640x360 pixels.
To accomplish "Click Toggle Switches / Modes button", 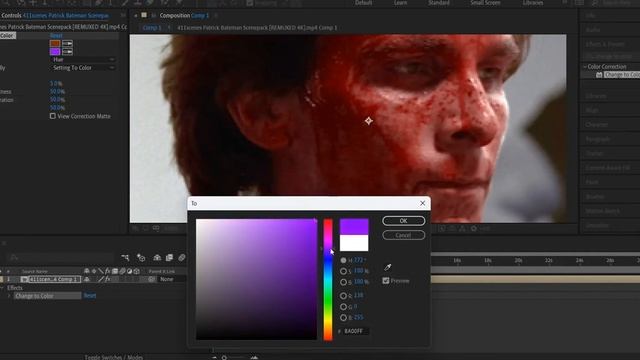I will coord(114,357).
